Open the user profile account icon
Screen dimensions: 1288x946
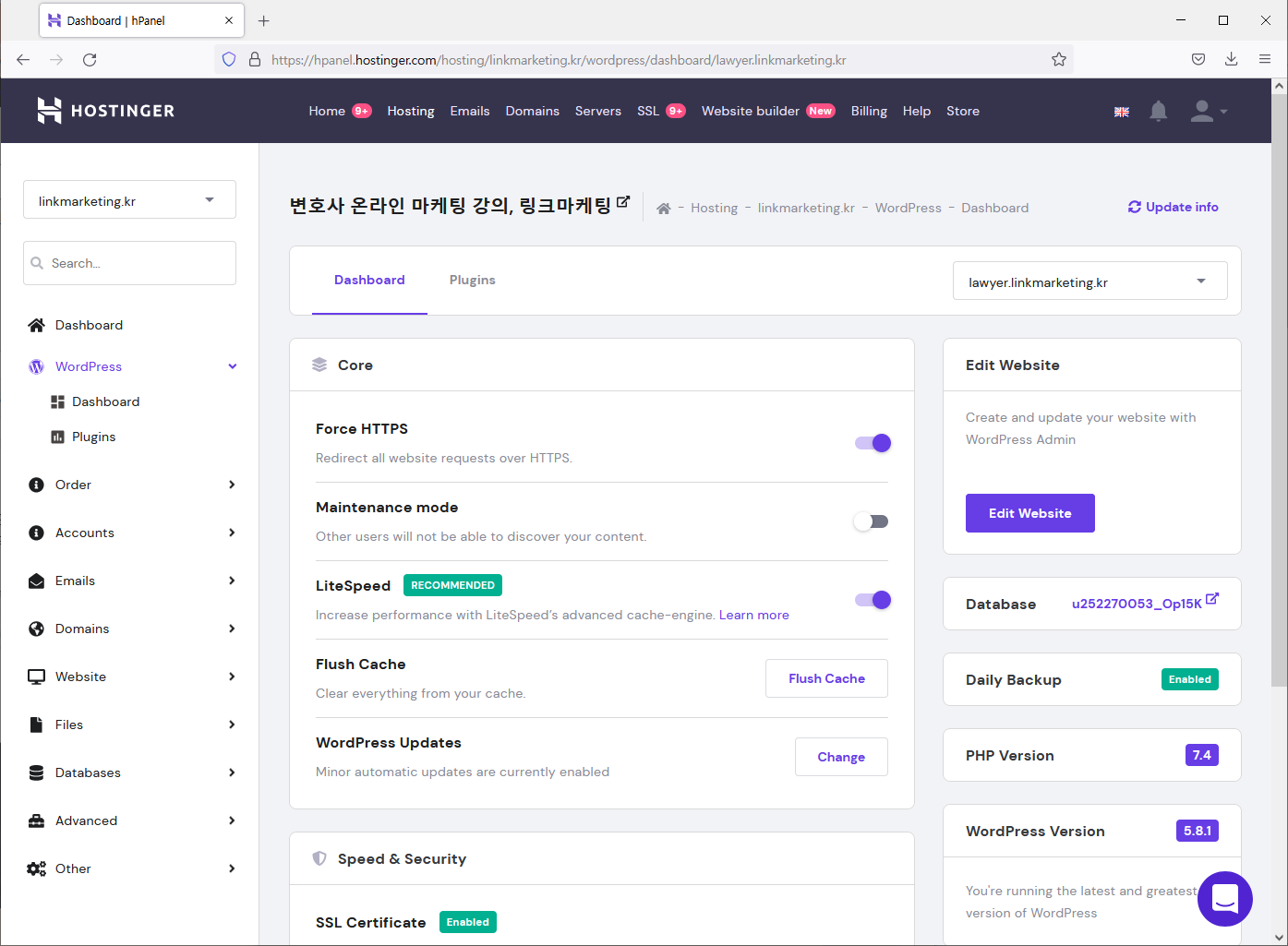click(1202, 112)
